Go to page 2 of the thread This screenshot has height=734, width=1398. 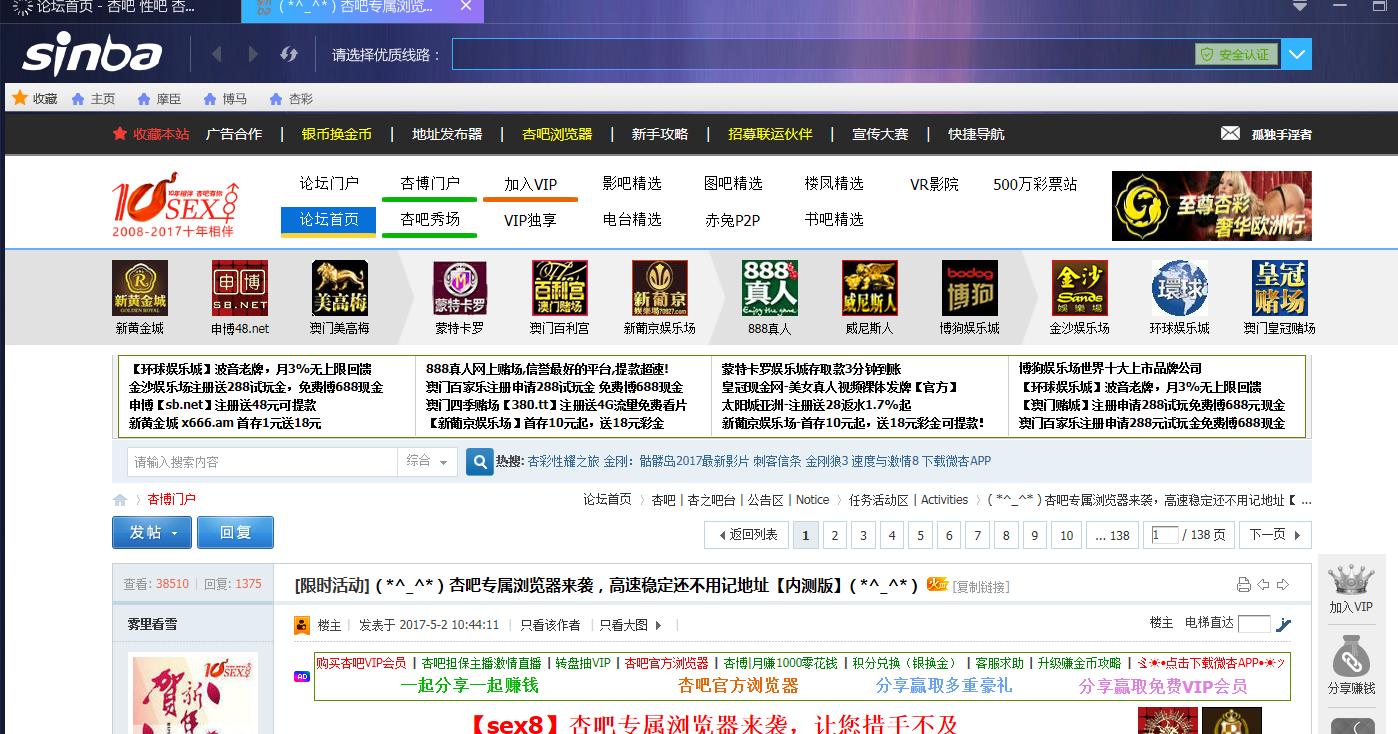pyautogui.click(x=834, y=535)
